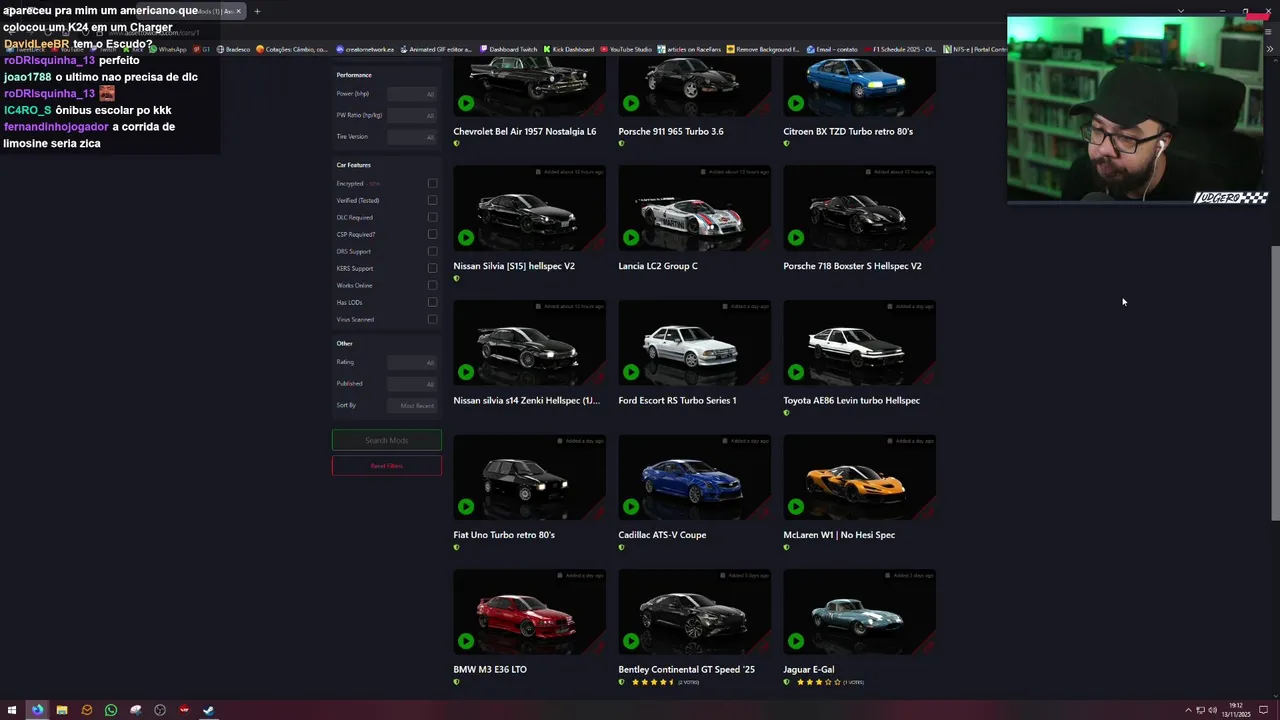Open the Cadillac ATS-V Coupe thumbnail
This screenshot has height=720, width=1280.
(694, 477)
